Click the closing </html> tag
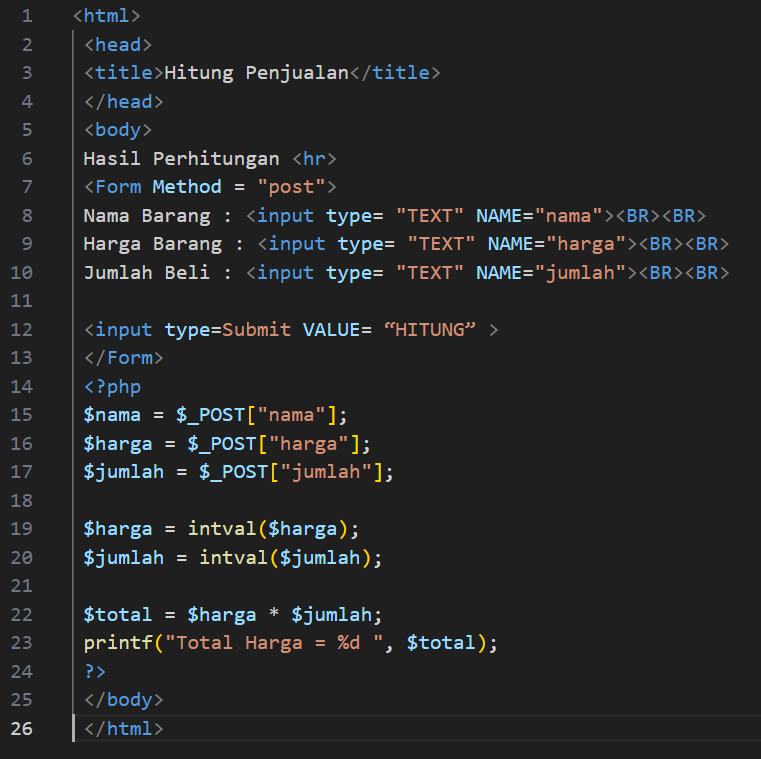The width and height of the screenshot is (761, 759). (x=123, y=728)
